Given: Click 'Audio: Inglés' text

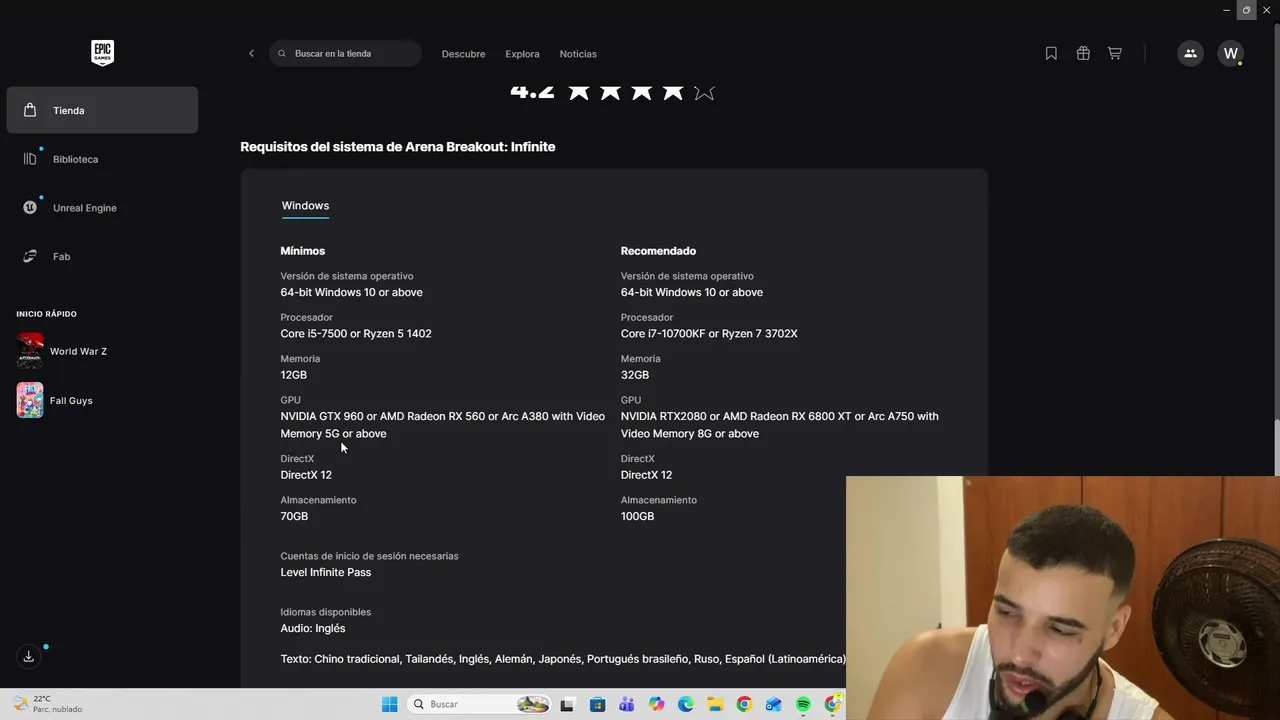Looking at the screenshot, I should pos(313,628).
